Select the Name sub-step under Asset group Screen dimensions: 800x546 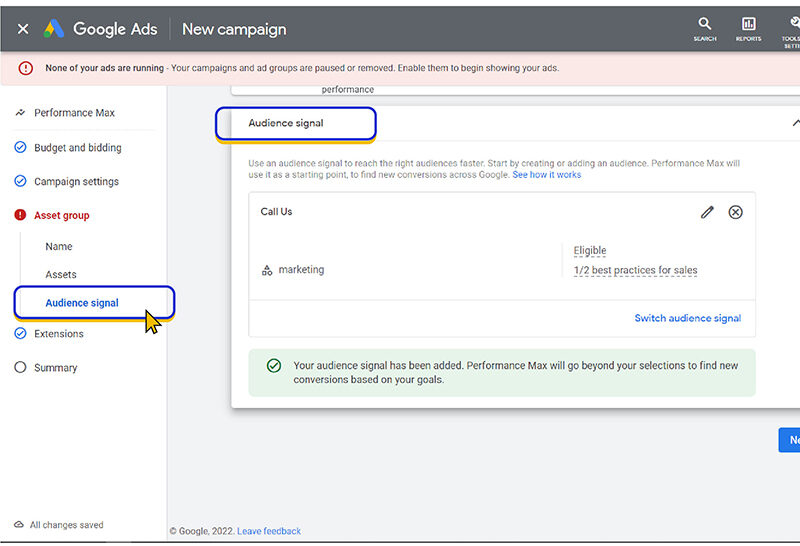click(x=59, y=246)
